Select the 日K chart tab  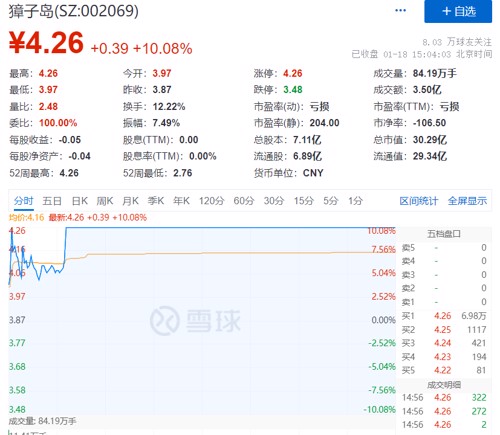[80, 201]
